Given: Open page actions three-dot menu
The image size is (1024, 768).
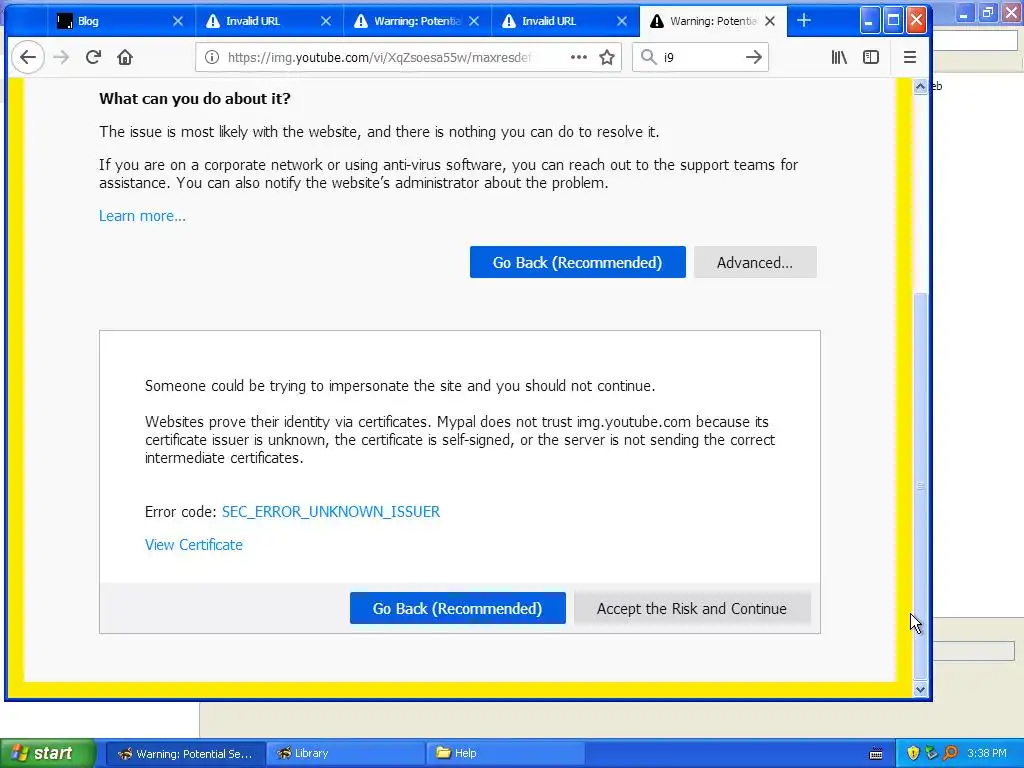Looking at the screenshot, I should click(579, 57).
